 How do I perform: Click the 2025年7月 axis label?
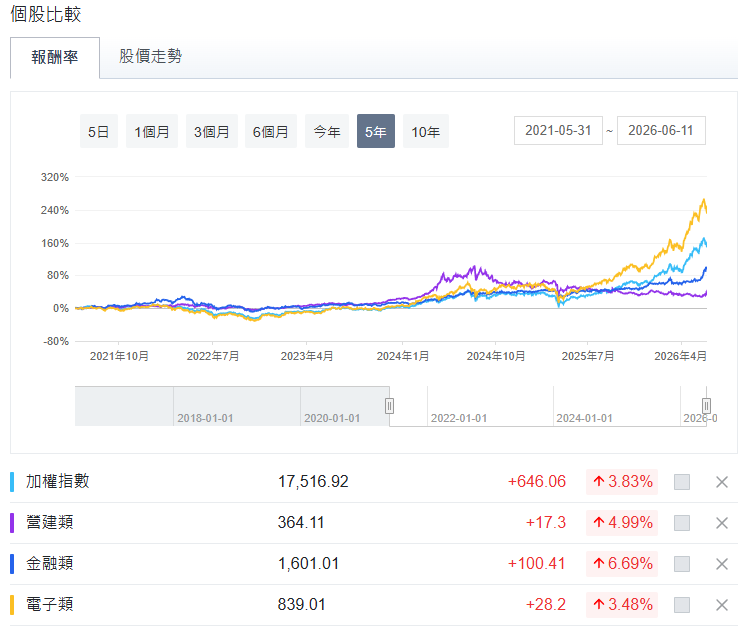[588, 356]
